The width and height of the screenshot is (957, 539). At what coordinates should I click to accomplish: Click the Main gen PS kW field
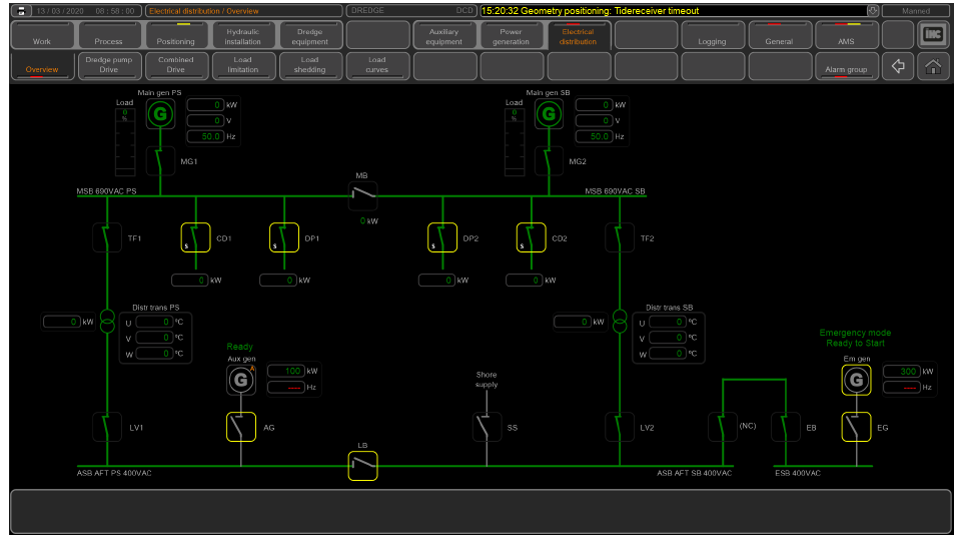[x=205, y=104]
